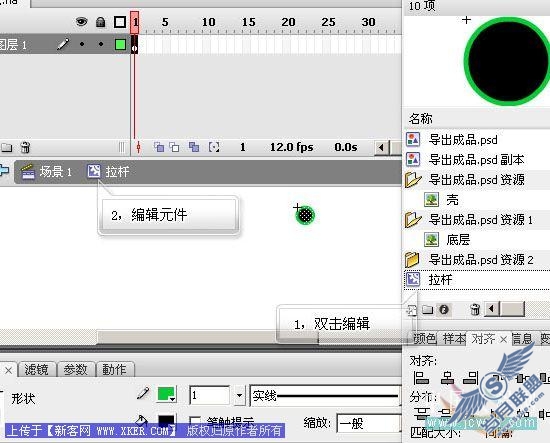Open green stroke color swatch
Screen dimensions: 550x443
(166, 395)
